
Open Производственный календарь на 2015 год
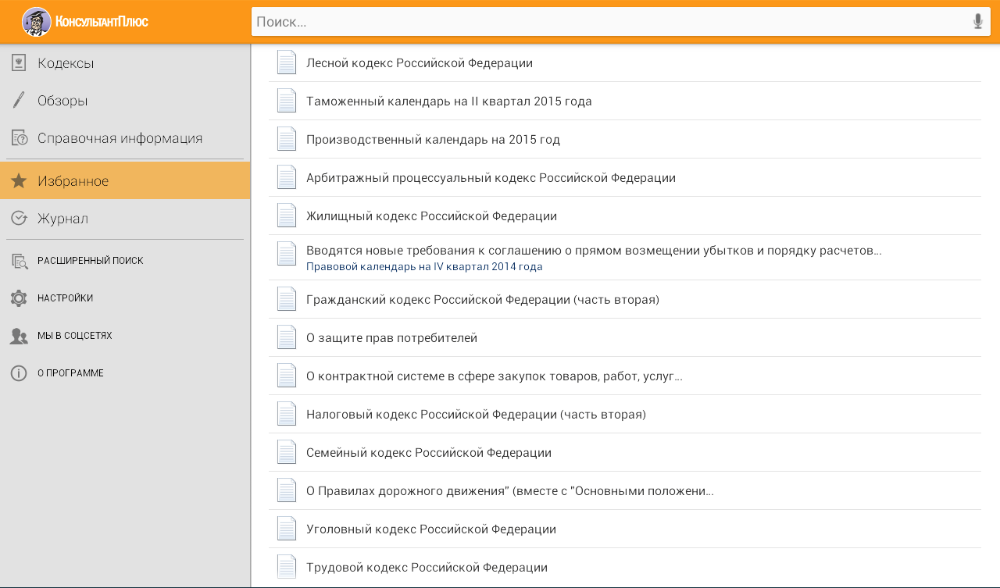click(x=433, y=140)
